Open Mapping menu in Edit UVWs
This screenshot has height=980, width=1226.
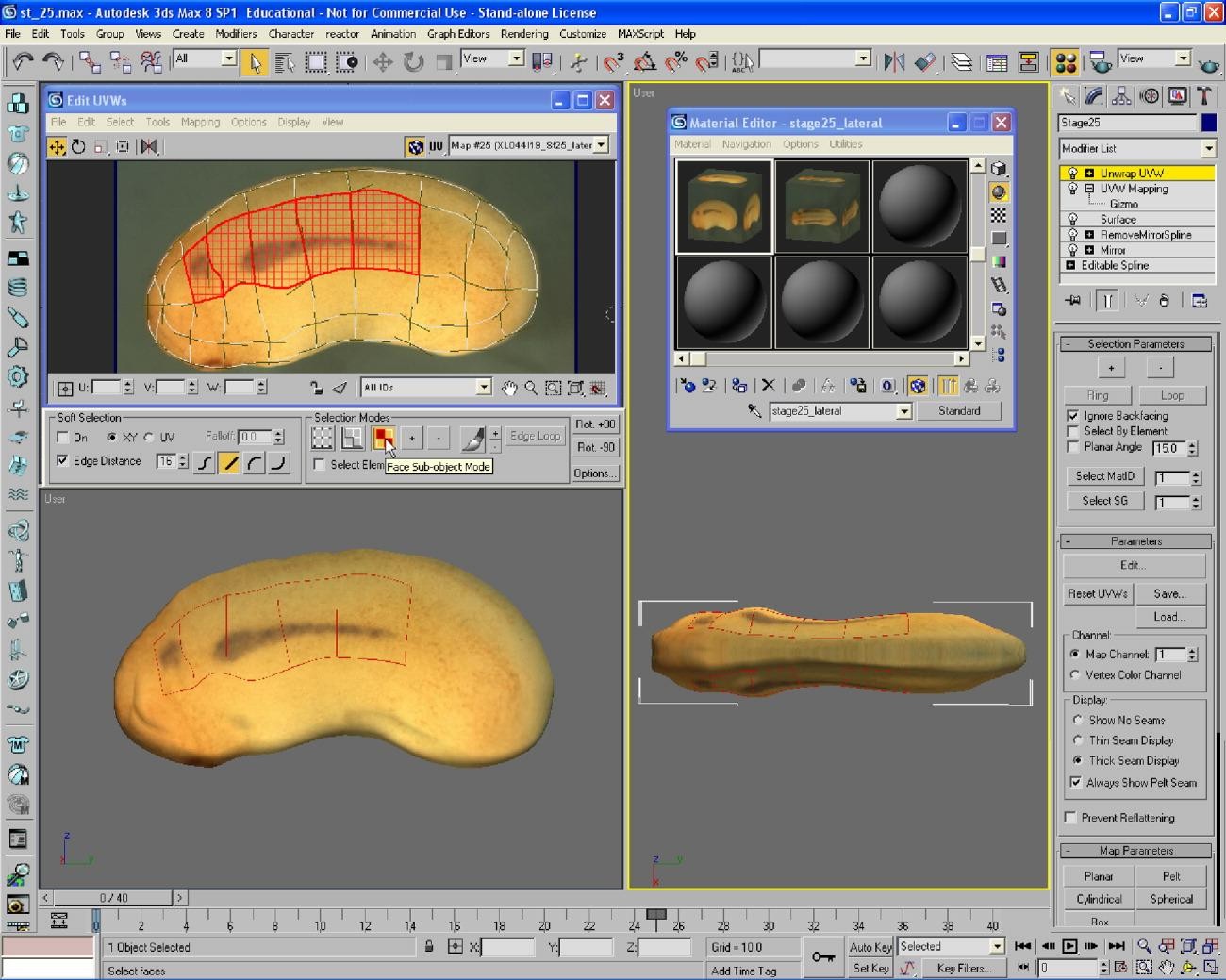click(200, 122)
